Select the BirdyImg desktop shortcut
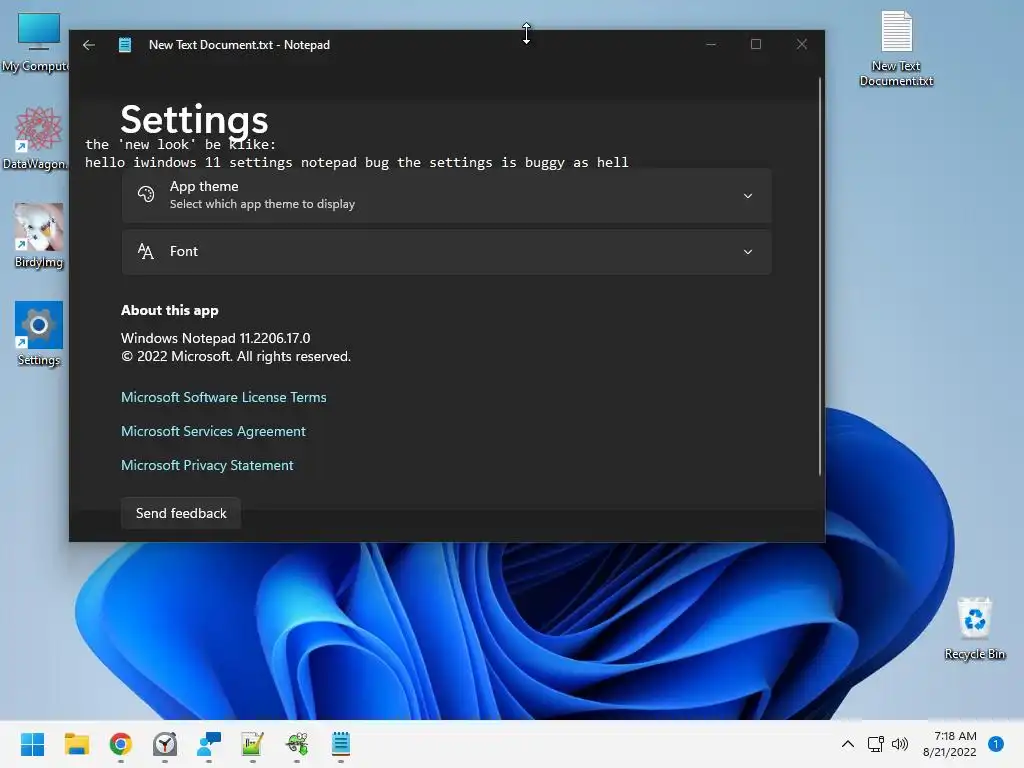1024x768 pixels. click(39, 236)
